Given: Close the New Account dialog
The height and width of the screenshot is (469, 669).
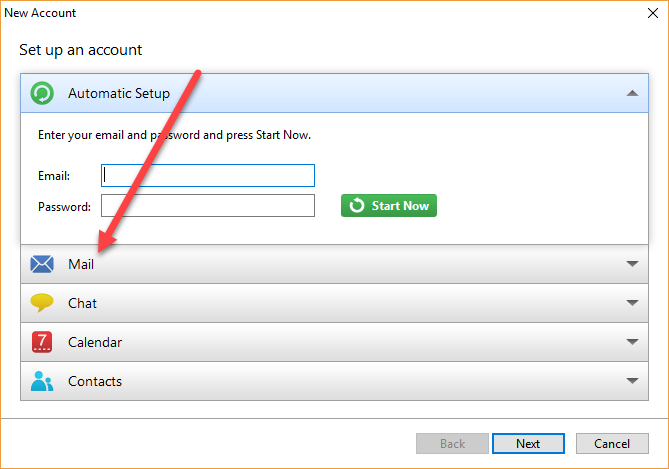Looking at the screenshot, I should click(x=653, y=13).
